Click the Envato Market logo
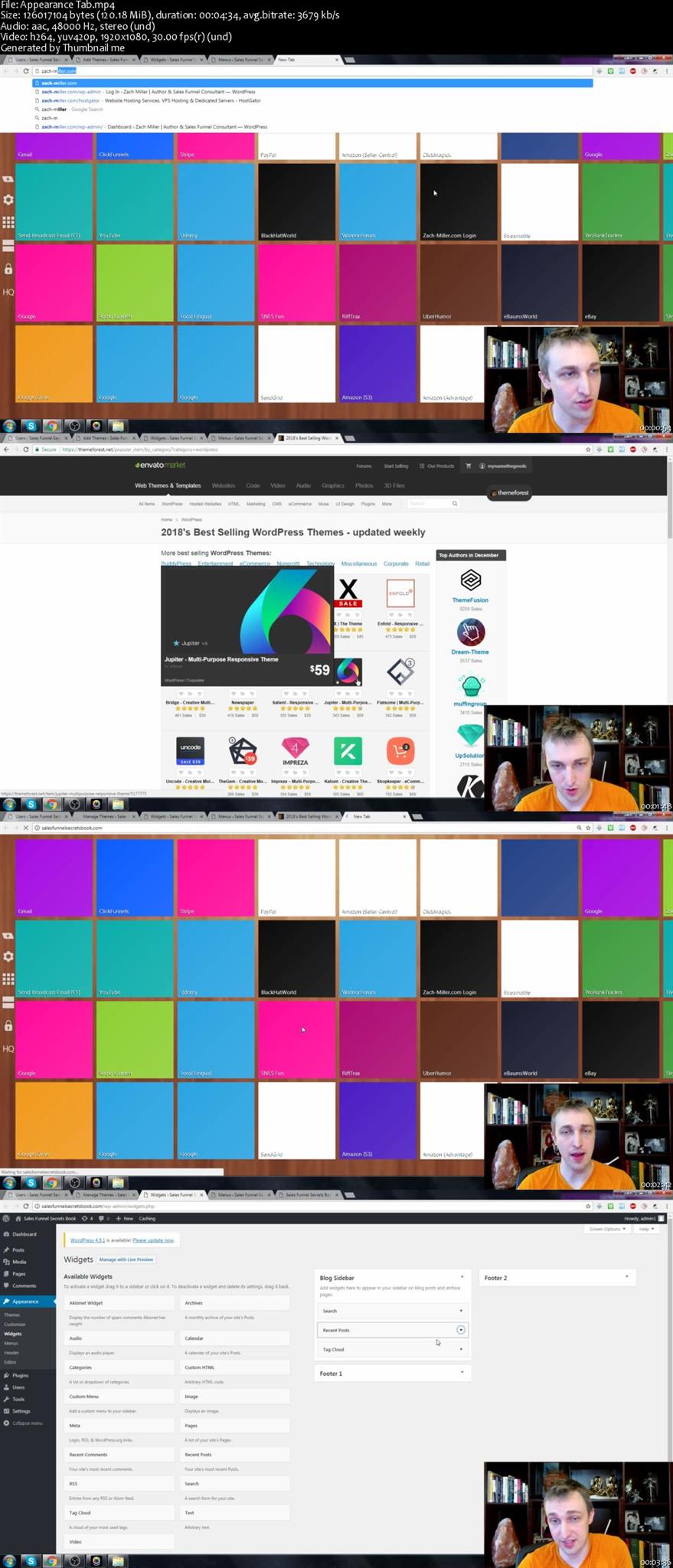Viewport: 673px width, 1568px height. (160, 465)
